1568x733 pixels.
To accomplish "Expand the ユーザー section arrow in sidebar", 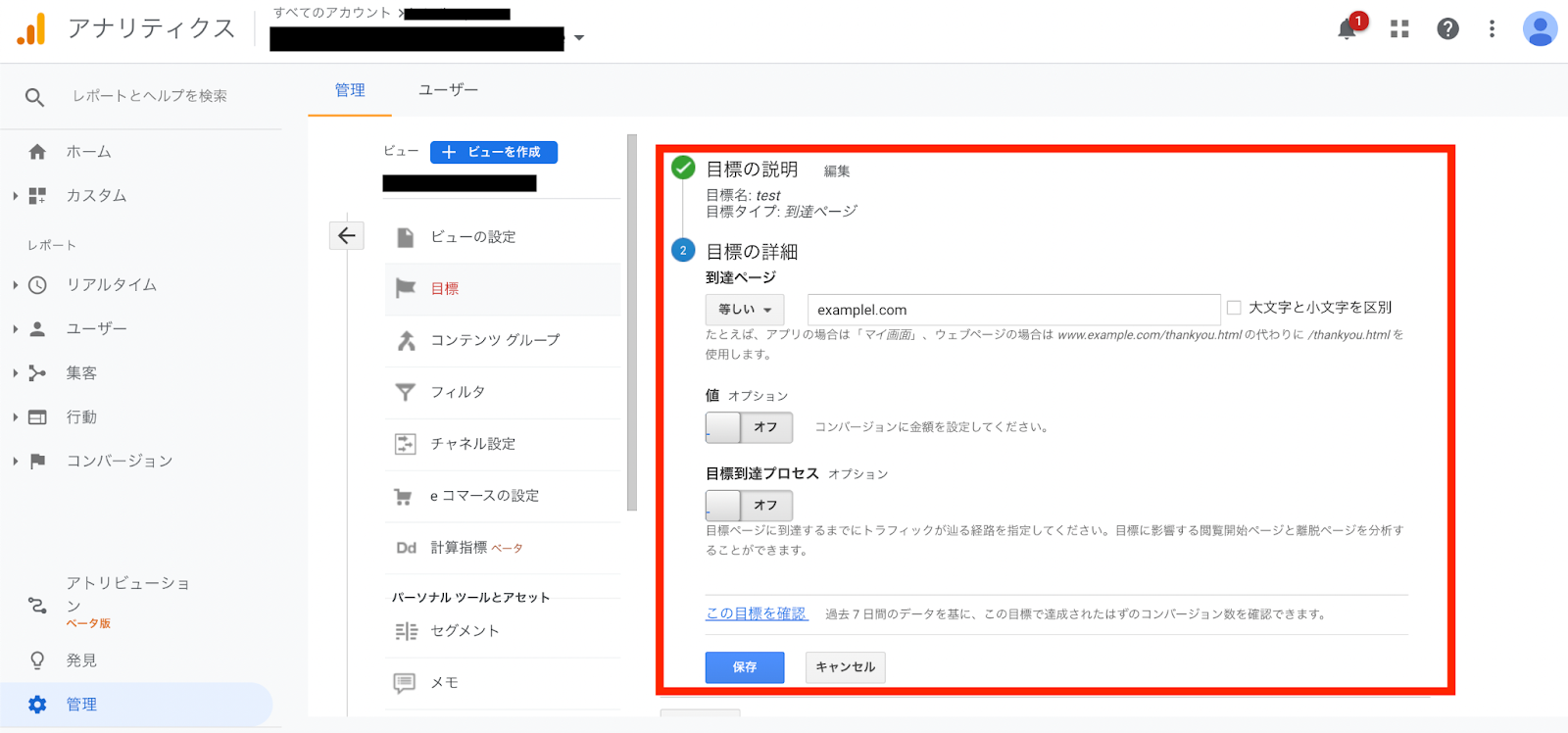I will pyautogui.click(x=16, y=329).
